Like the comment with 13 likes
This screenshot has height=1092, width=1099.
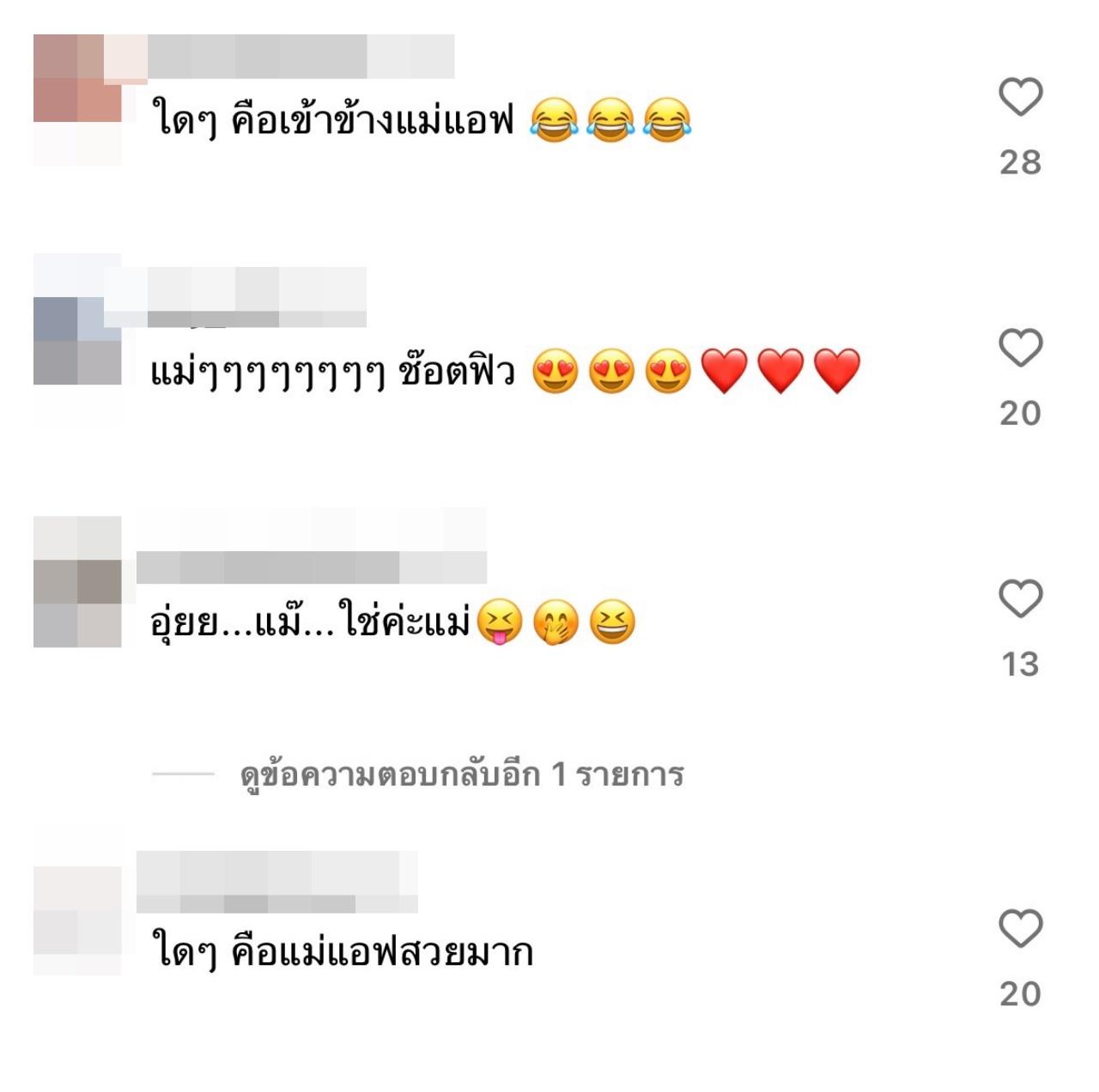click(x=1020, y=598)
